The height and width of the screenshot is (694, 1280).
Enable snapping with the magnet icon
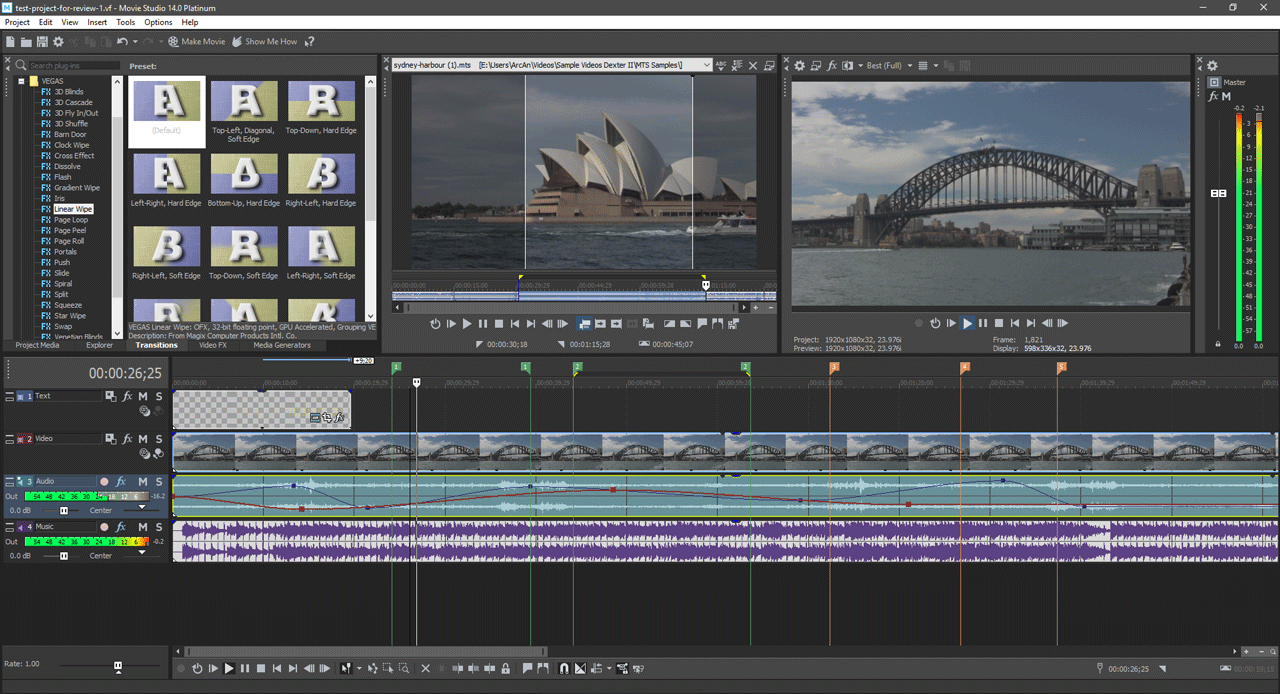[564, 669]
